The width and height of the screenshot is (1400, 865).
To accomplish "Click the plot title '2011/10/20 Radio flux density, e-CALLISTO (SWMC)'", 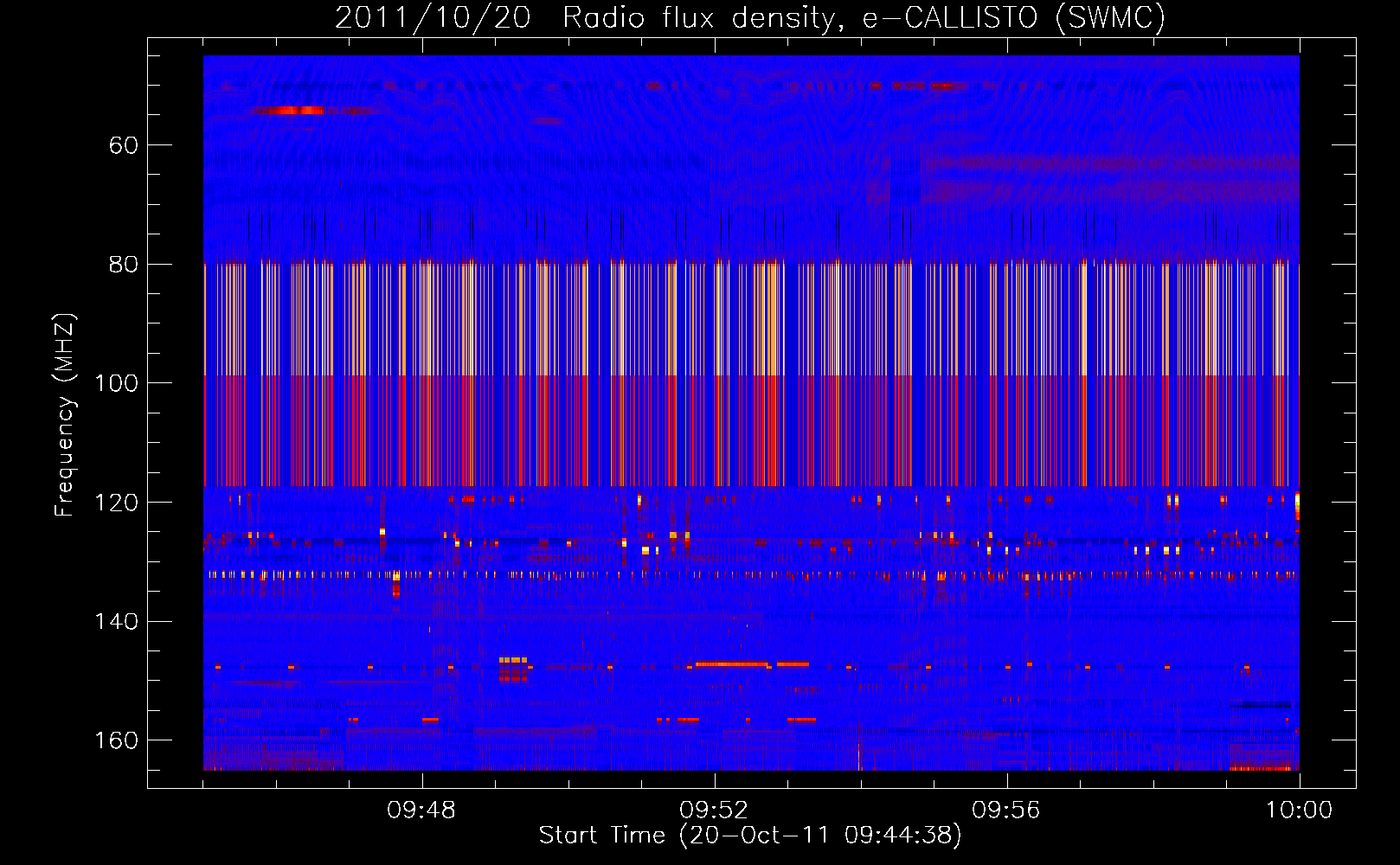I will [750, 18].
